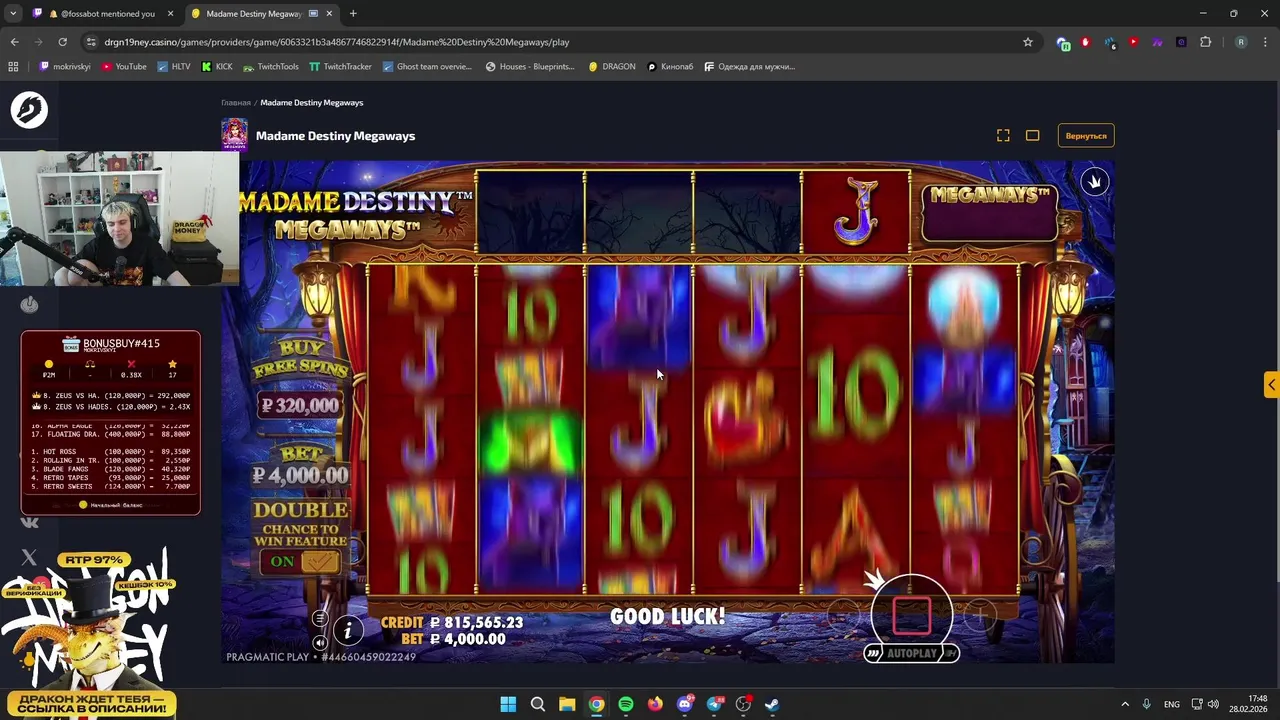Expand the orange side panel arrow
Screen dimensions: 1280x720
1271,384
